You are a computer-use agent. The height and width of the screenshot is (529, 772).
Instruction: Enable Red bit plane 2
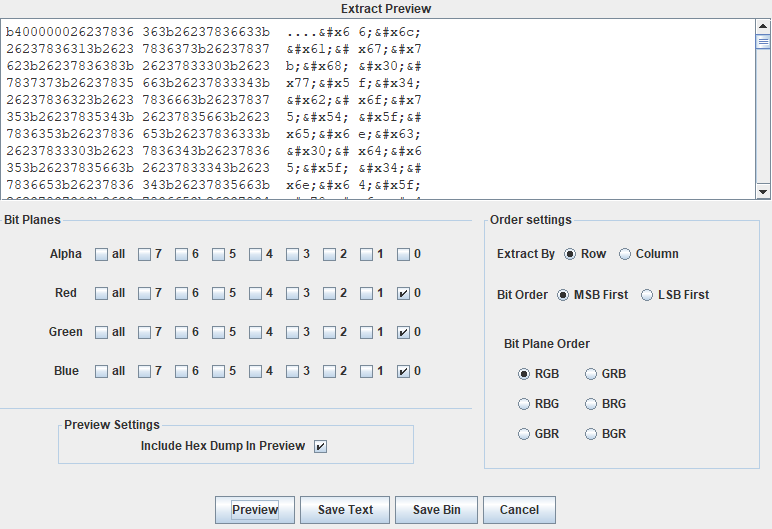[329, 294]
